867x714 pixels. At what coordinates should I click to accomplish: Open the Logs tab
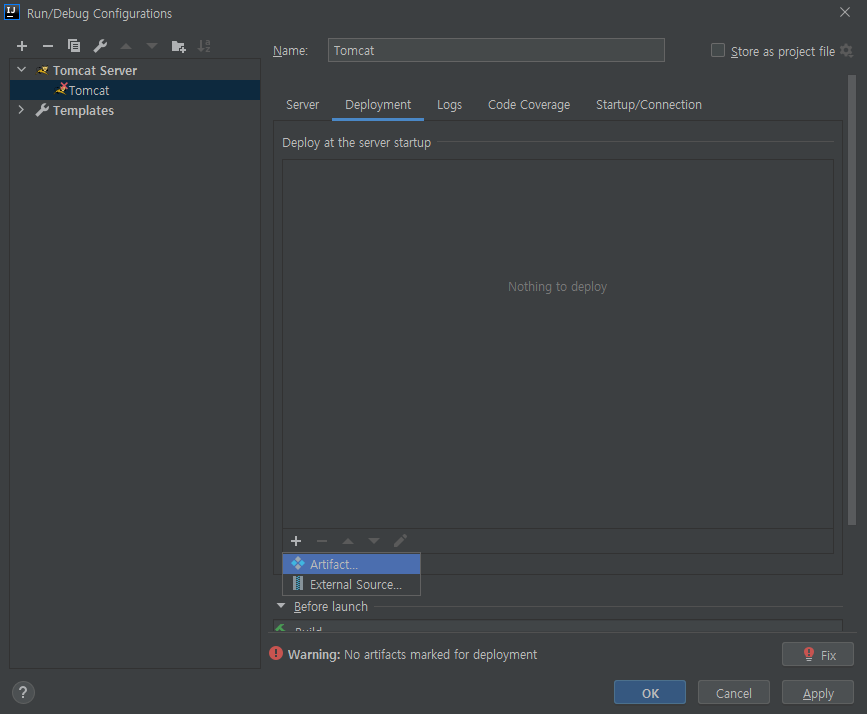pos(449,105)
